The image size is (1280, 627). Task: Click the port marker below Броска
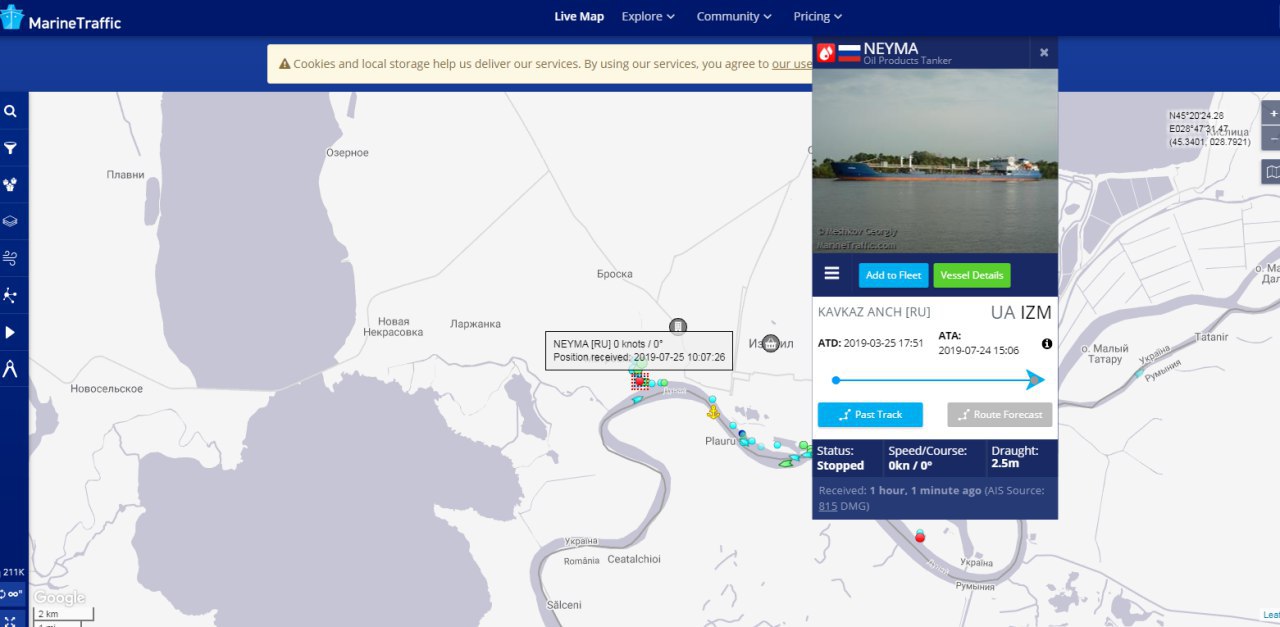tap(678, 326)
